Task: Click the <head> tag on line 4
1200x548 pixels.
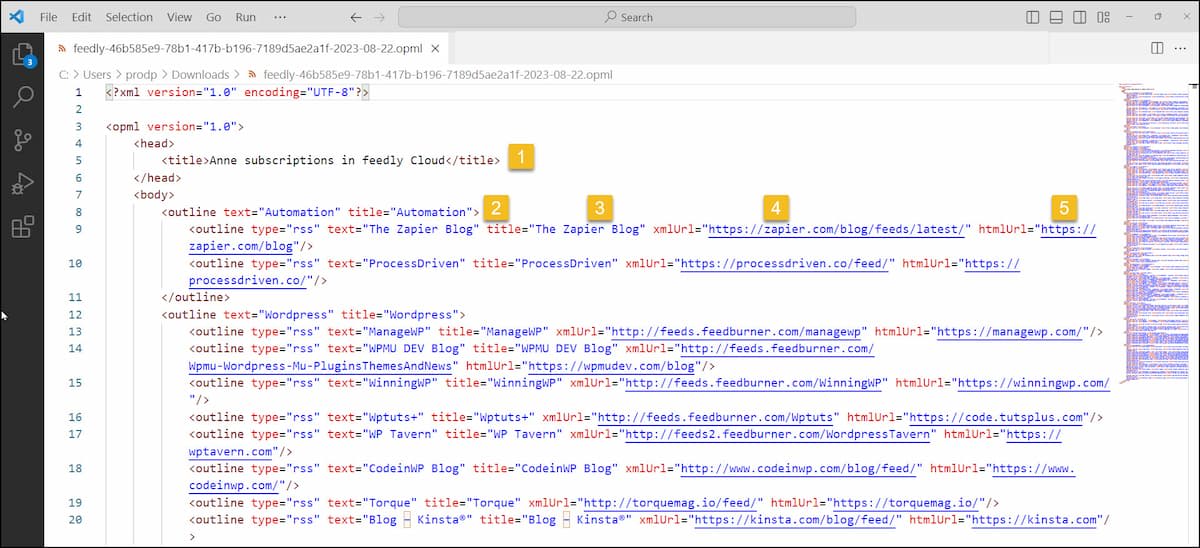Action: coord(154,143)
